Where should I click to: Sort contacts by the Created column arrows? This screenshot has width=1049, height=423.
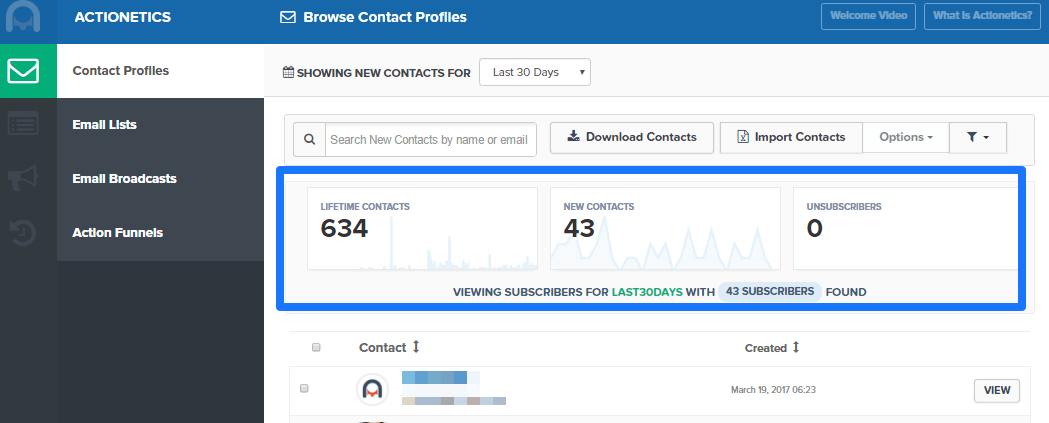795,347
